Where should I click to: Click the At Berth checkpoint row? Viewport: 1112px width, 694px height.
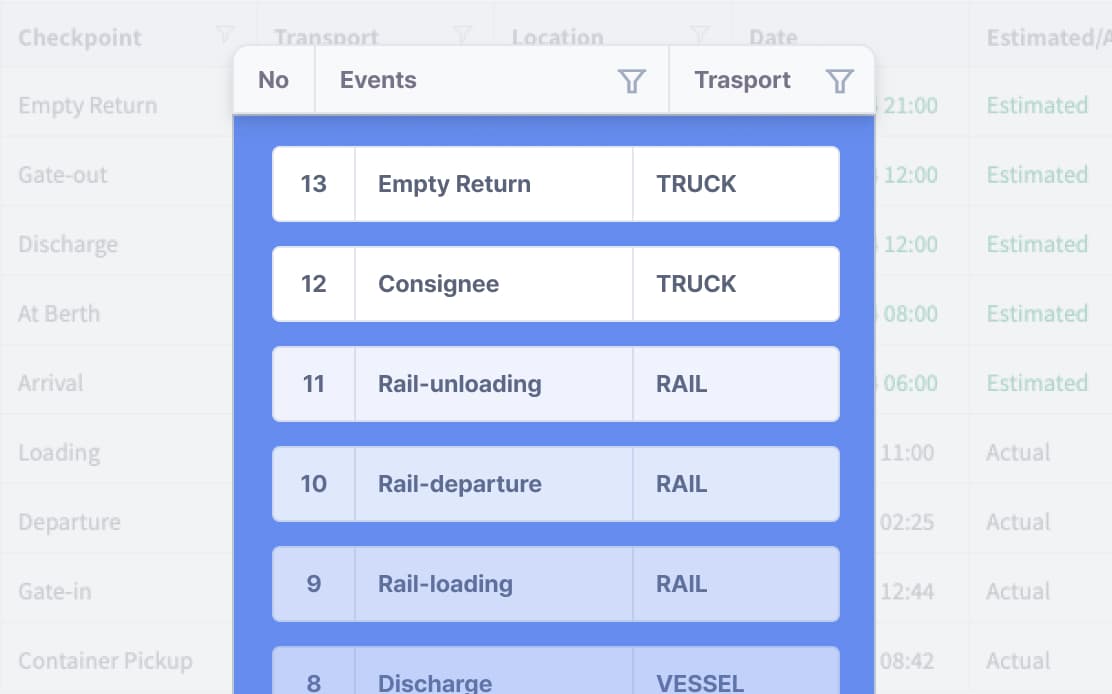click(x=58, y=314)
